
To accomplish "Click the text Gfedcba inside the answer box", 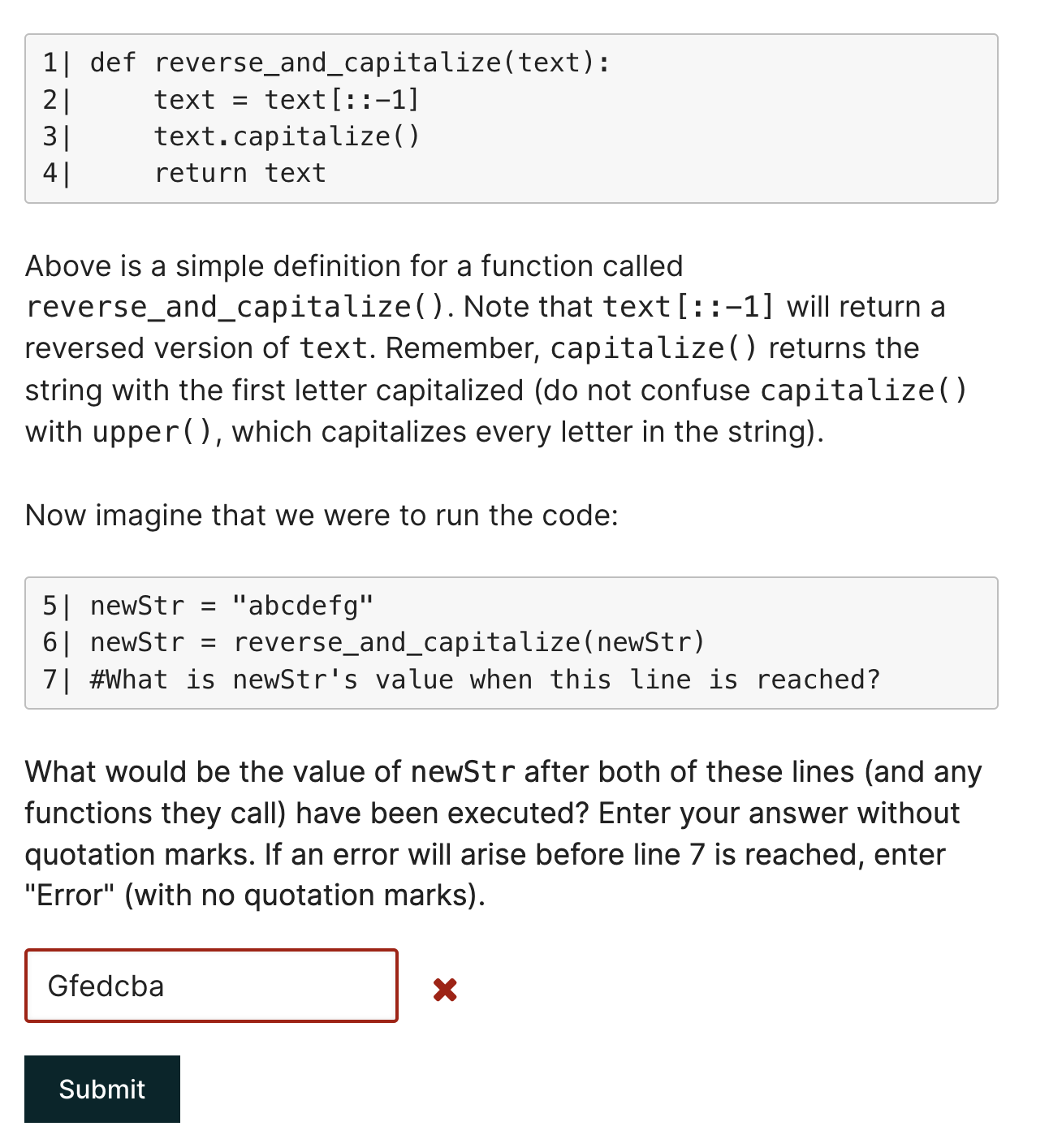I will coord(107,986).
